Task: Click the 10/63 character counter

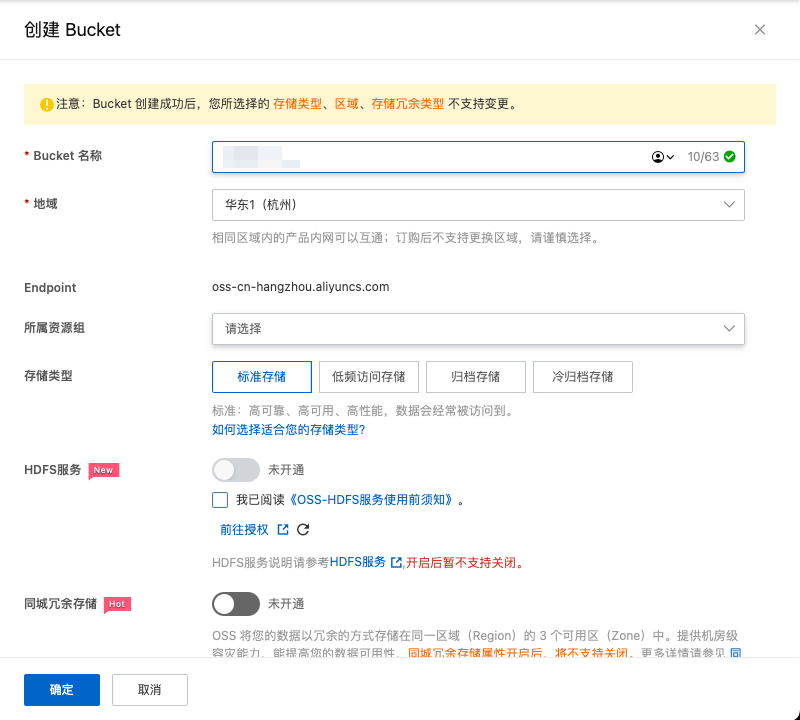Action: pyautogui.click(x=703, y=157)
